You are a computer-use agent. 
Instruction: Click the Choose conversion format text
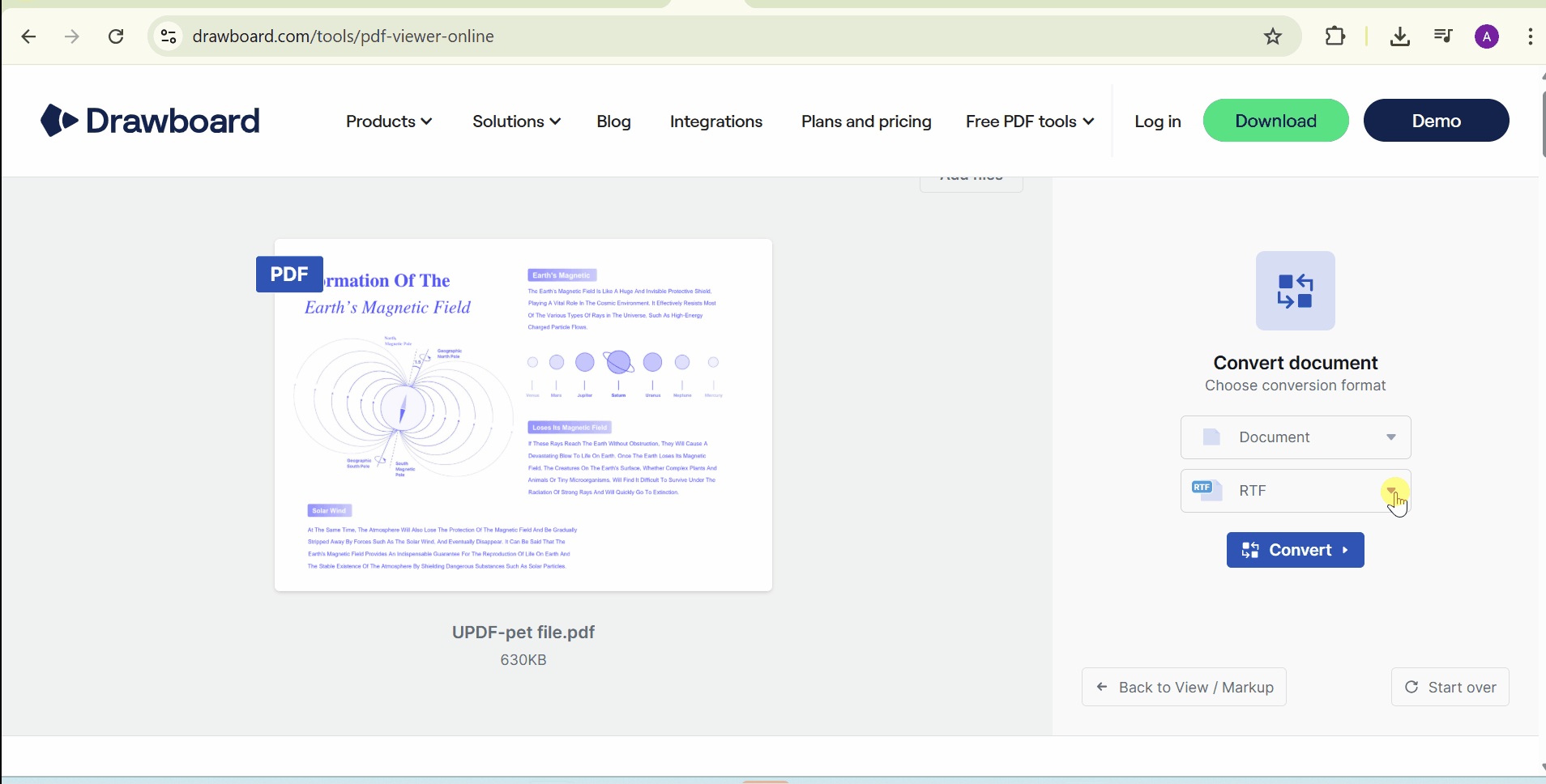click(1295, 386)
